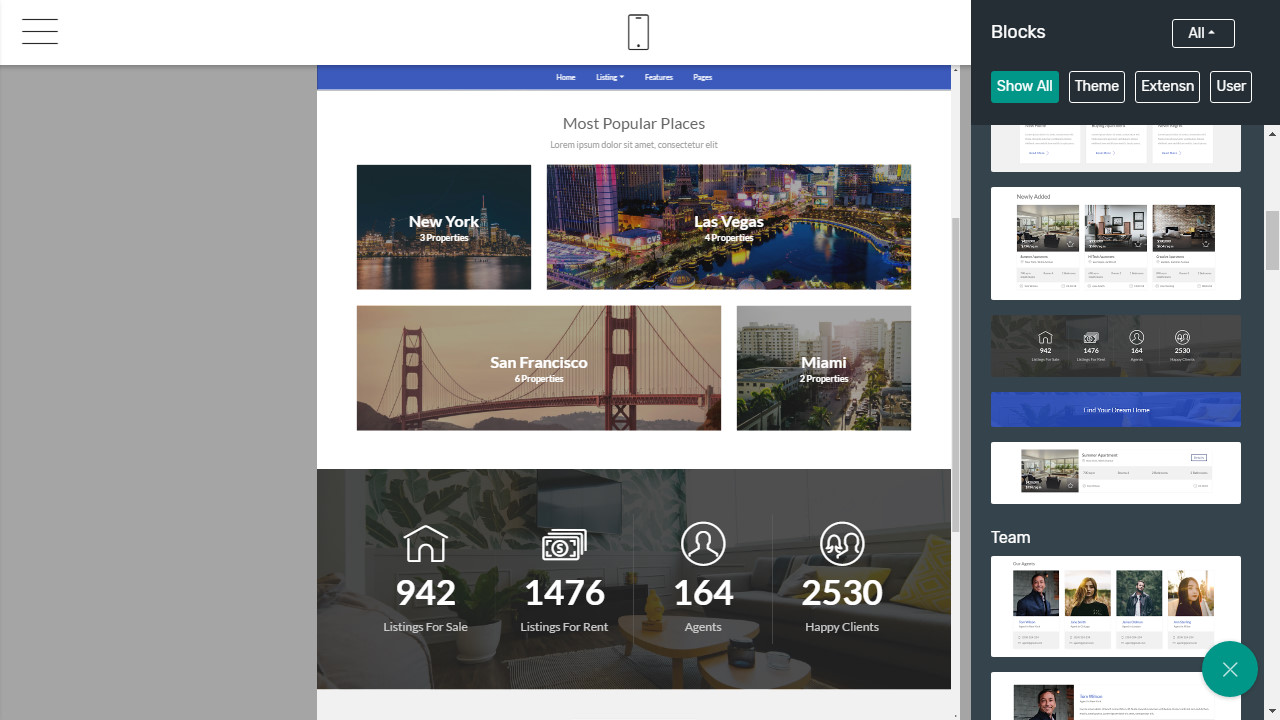Viewport: 1280px width, 720px height.
Task: Click the blocks panel scrollbar thumb
Action: [x=1272, y=240]
